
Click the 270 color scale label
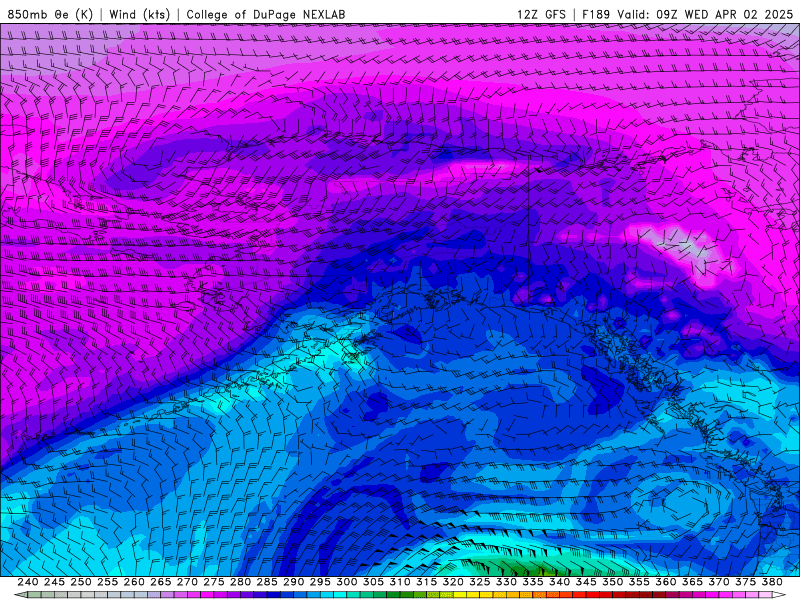tap(187, 582)
